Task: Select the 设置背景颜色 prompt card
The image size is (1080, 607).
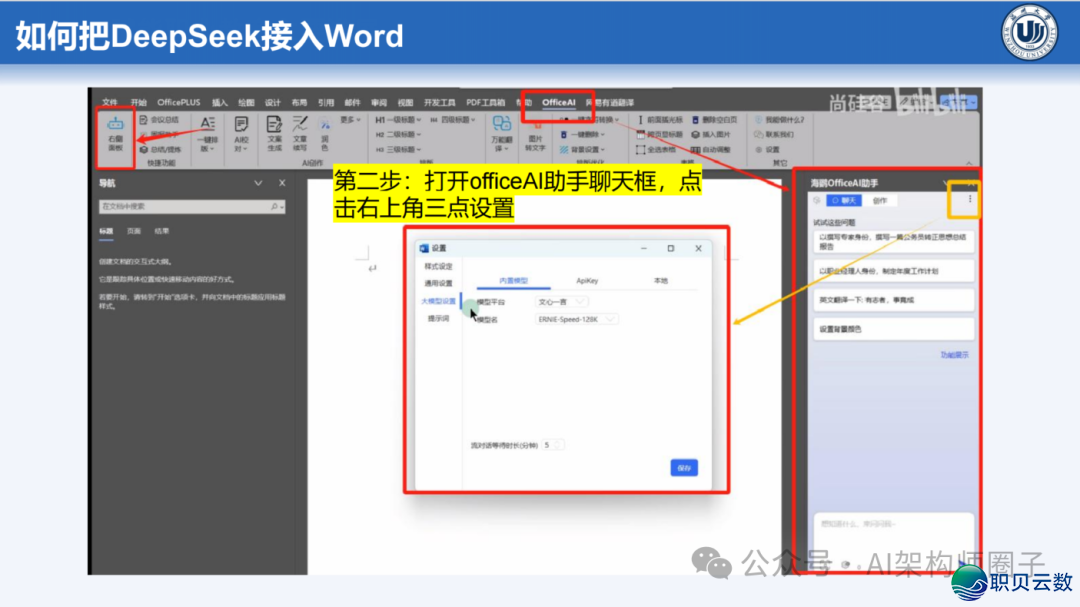Action: click(x=893, y=328)
